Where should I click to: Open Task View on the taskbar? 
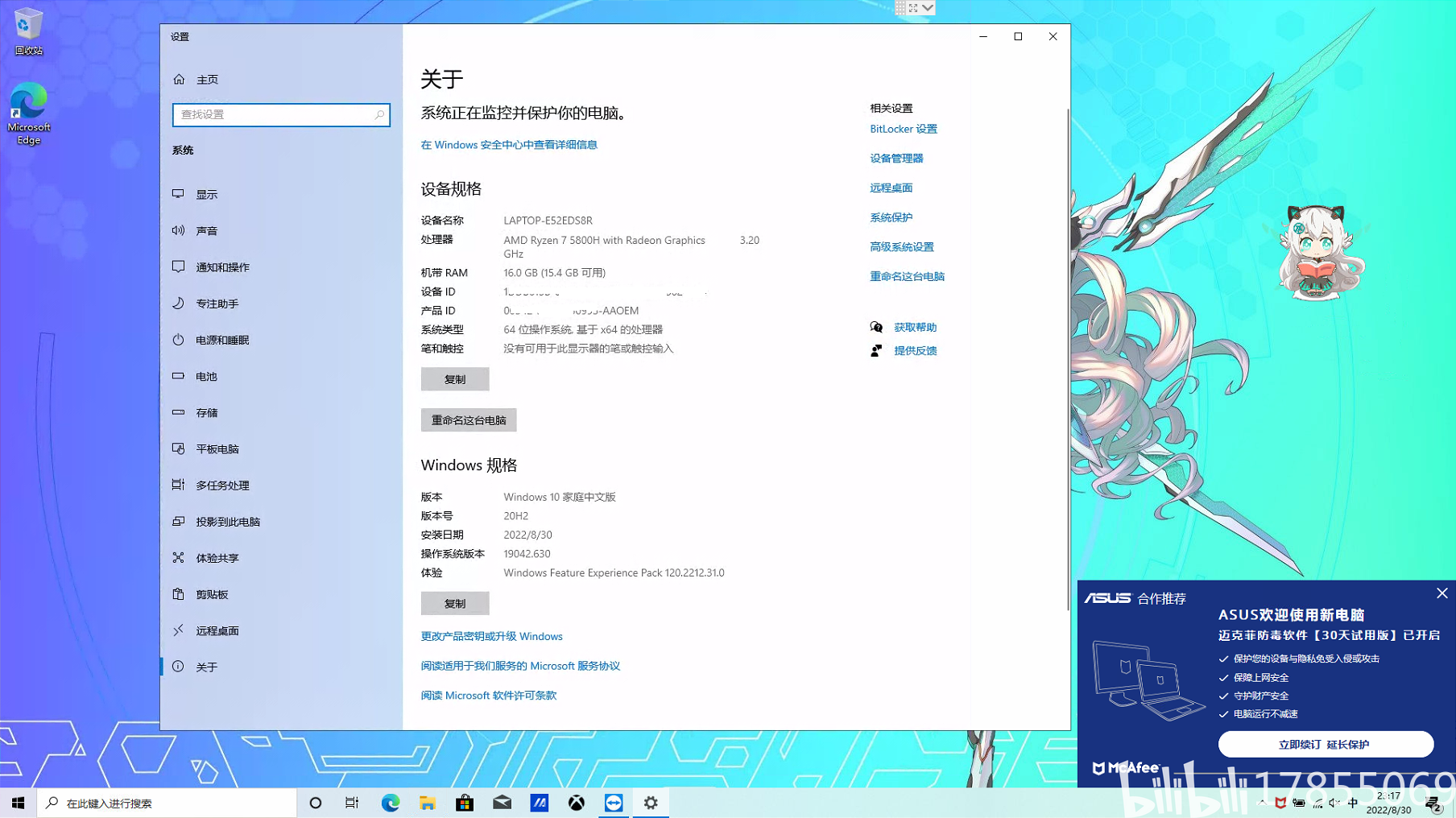pos(353,803)
